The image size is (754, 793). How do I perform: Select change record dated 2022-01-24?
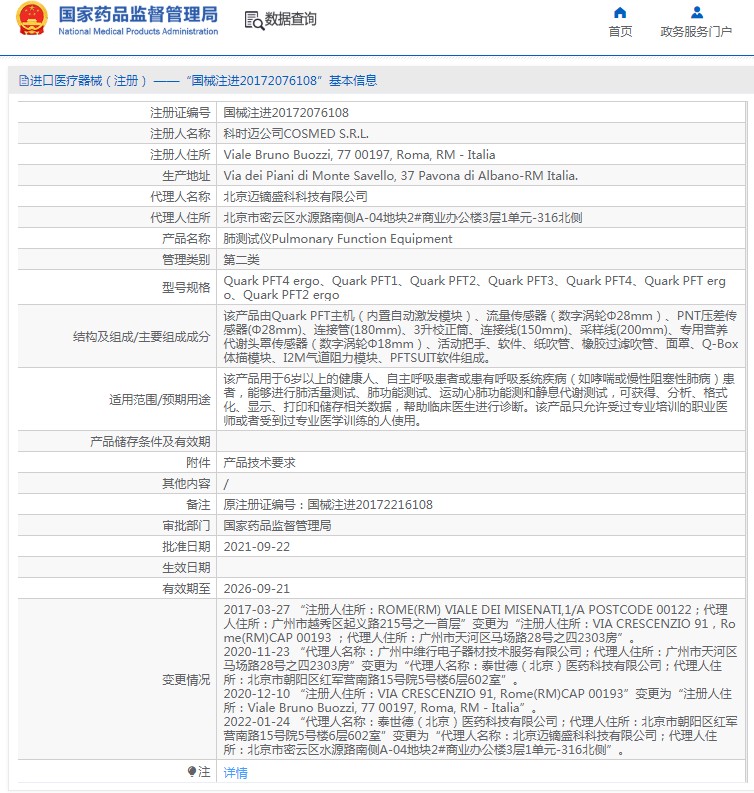(480, 735)
